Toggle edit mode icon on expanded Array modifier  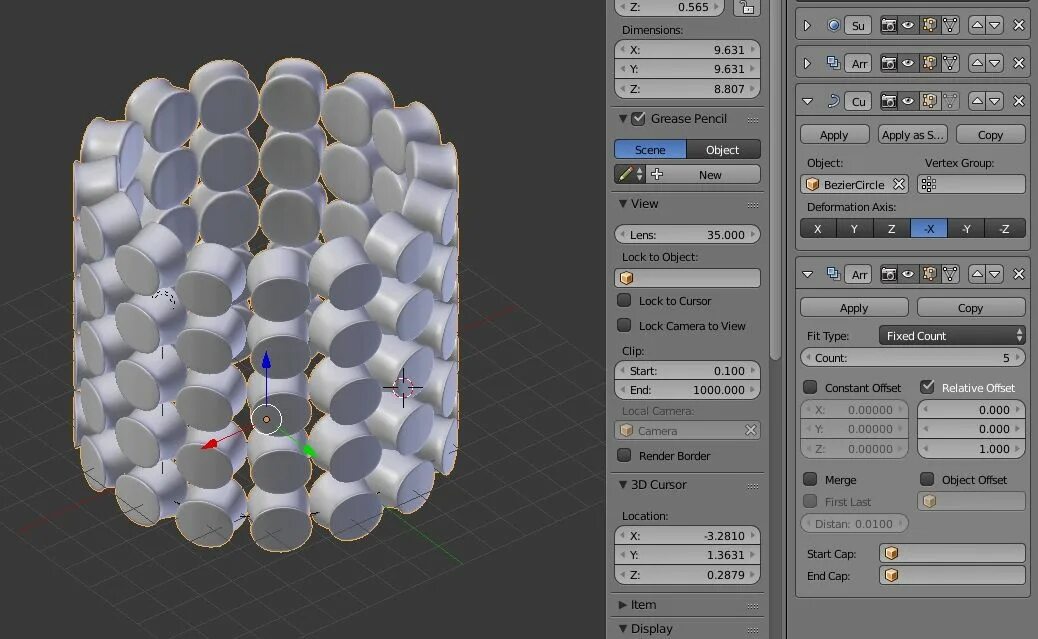(x=929, y=274)
